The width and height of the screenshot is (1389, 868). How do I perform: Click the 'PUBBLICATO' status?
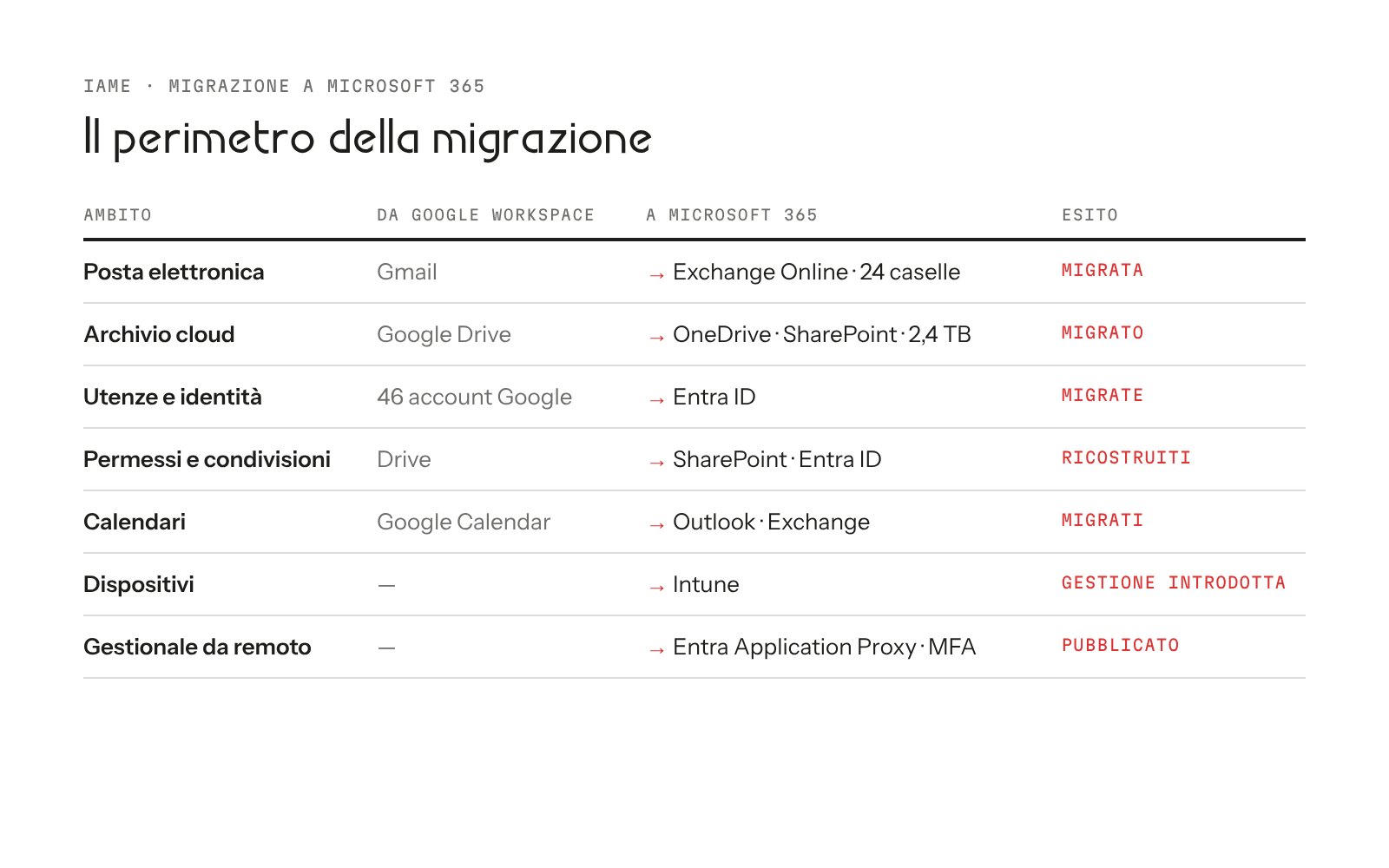[1121, 645]
